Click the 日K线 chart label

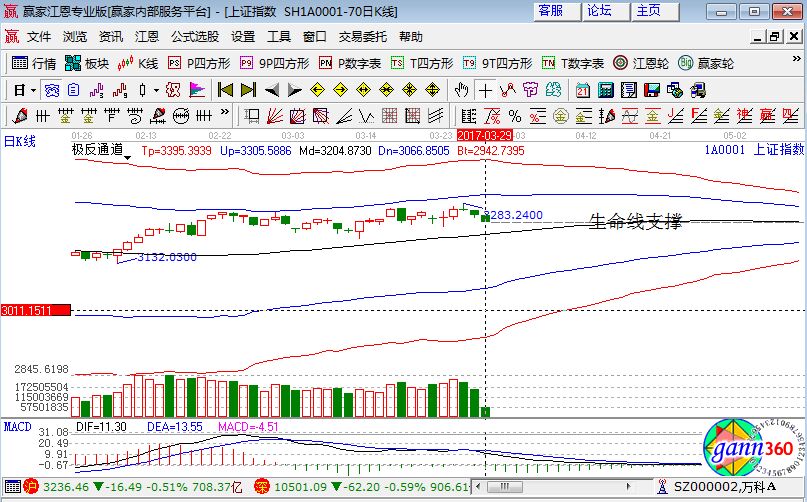[19, 142]
